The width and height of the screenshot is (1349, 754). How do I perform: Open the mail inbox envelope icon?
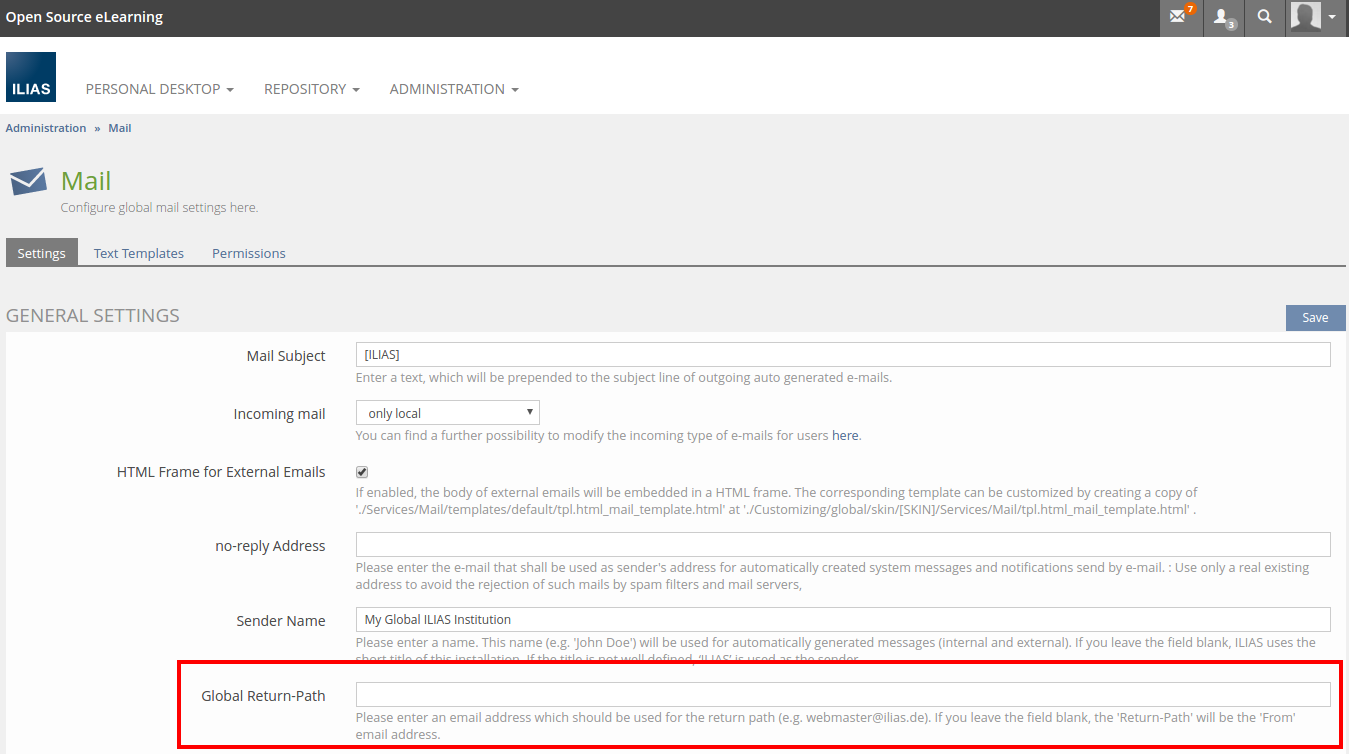tap(1180, 18)
